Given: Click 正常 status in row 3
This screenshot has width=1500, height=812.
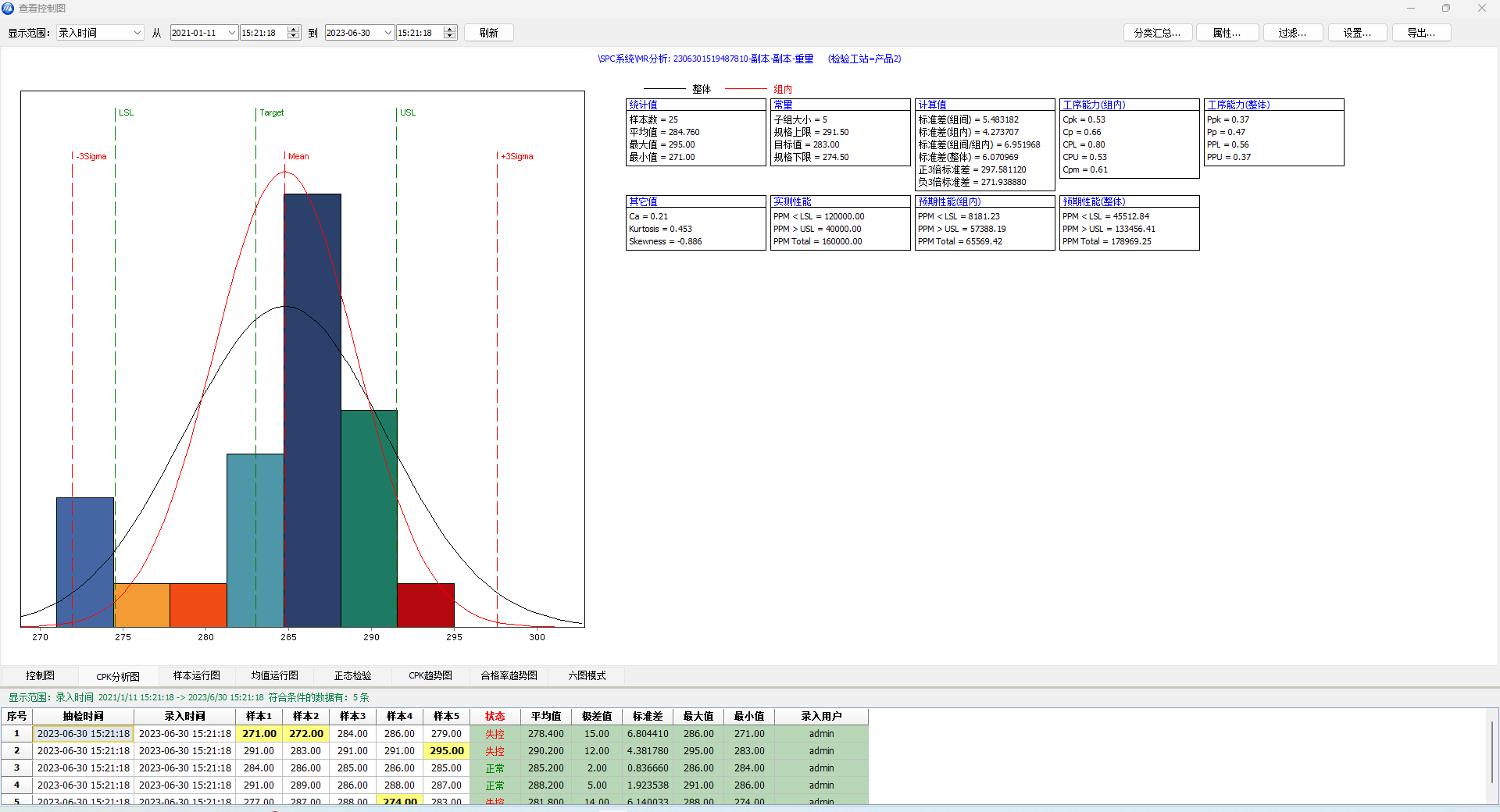Looking at the screenshot, I should [495, 768].
